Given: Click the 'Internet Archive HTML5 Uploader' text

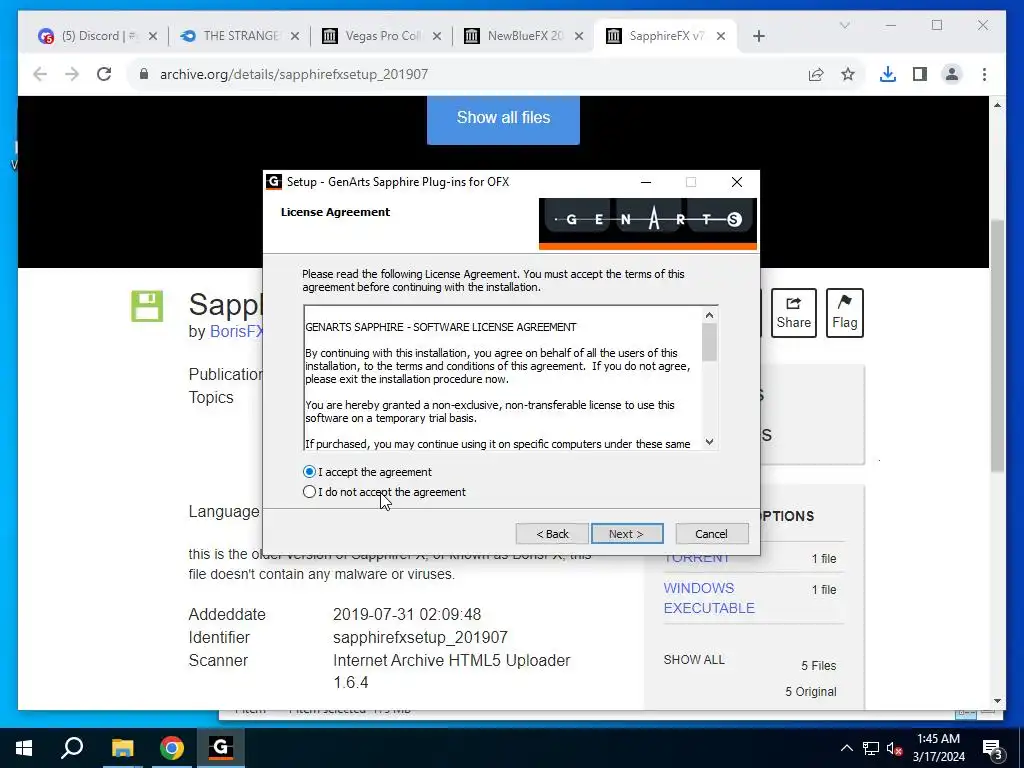Looking at the screenshot, I should 451,660.
